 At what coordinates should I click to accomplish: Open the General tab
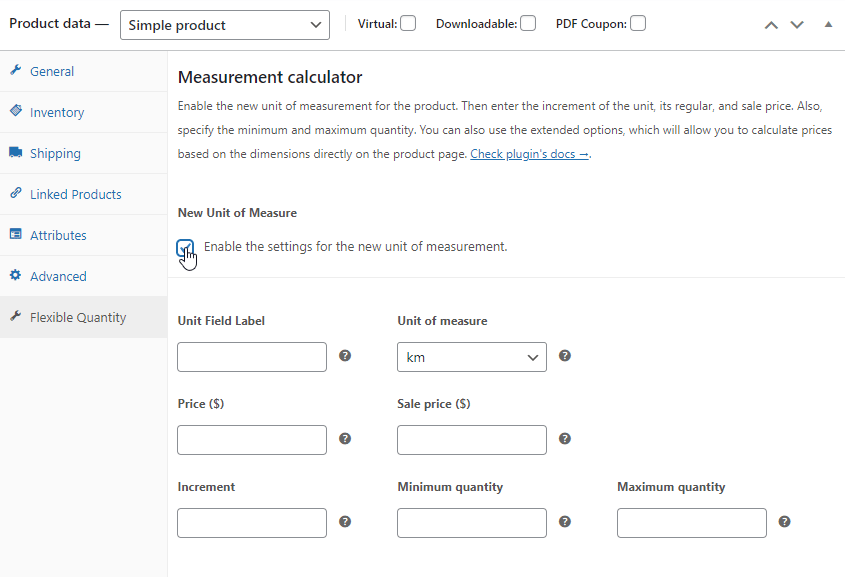[x=84, y=72]
